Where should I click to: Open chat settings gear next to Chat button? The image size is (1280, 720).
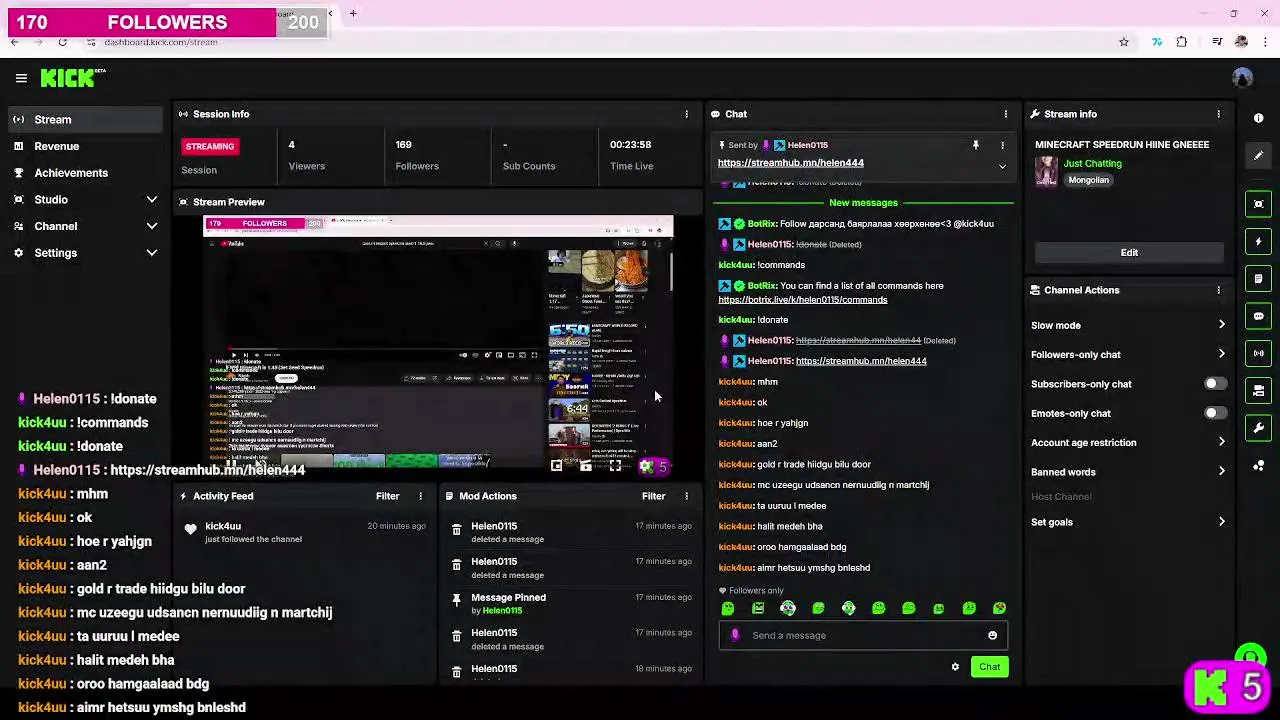[955, 667]
